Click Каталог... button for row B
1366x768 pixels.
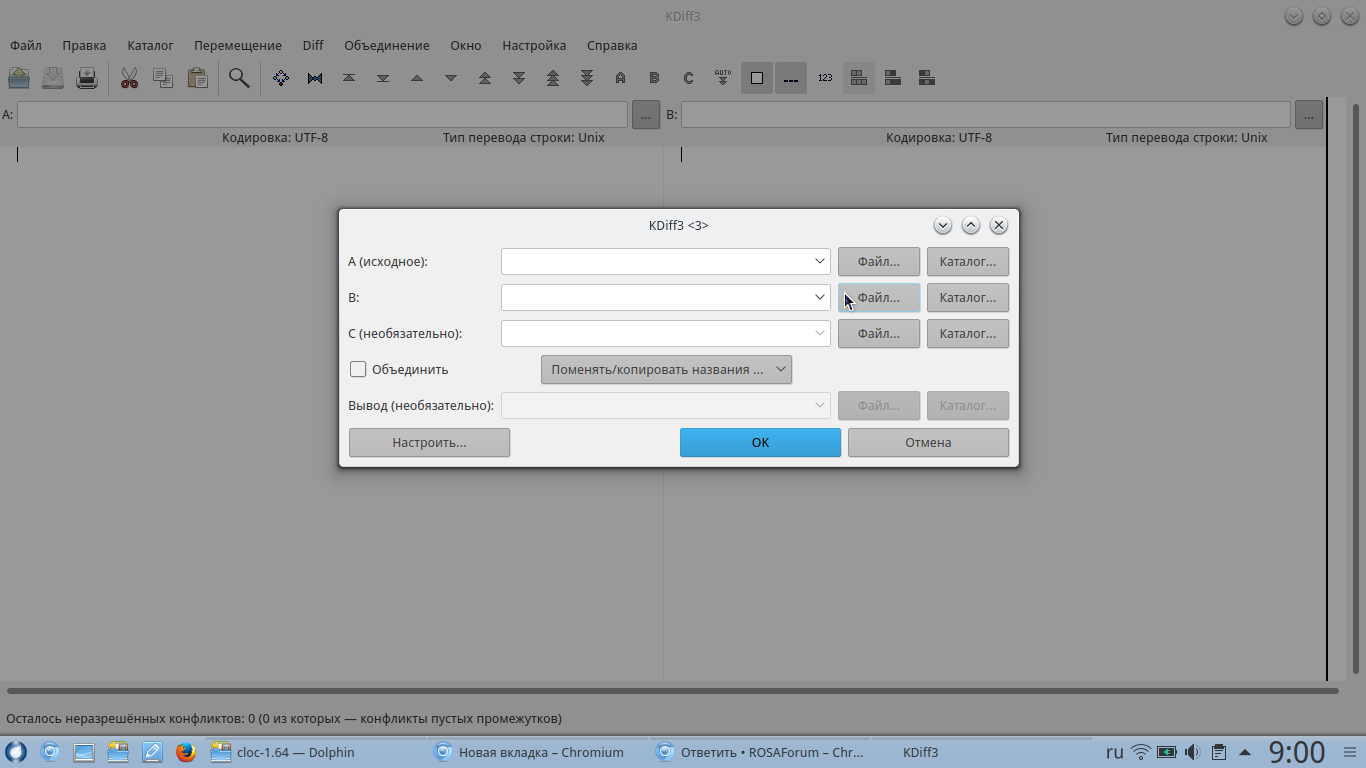pyautogui.click(x=967, y=298)
